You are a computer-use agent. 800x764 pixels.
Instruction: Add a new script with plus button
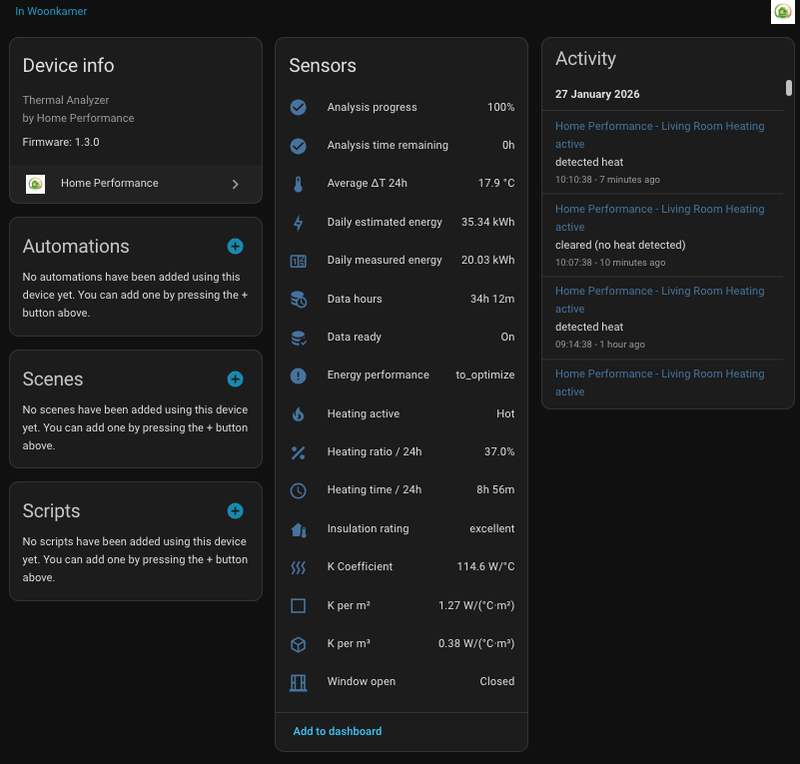pos(235,511)
